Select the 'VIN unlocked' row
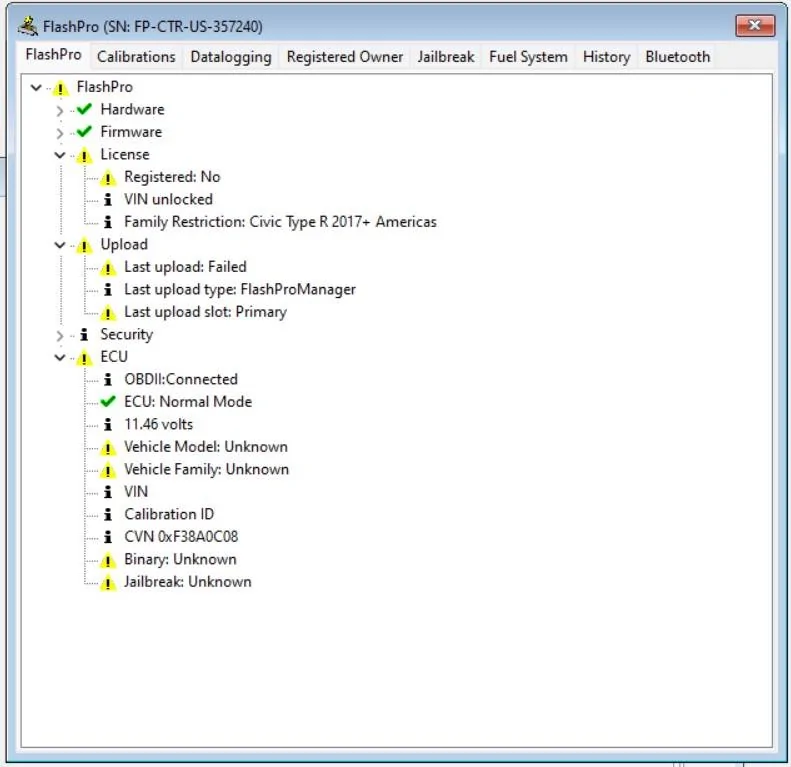This screenshot has height=767, width=791. tap(168, 199)
